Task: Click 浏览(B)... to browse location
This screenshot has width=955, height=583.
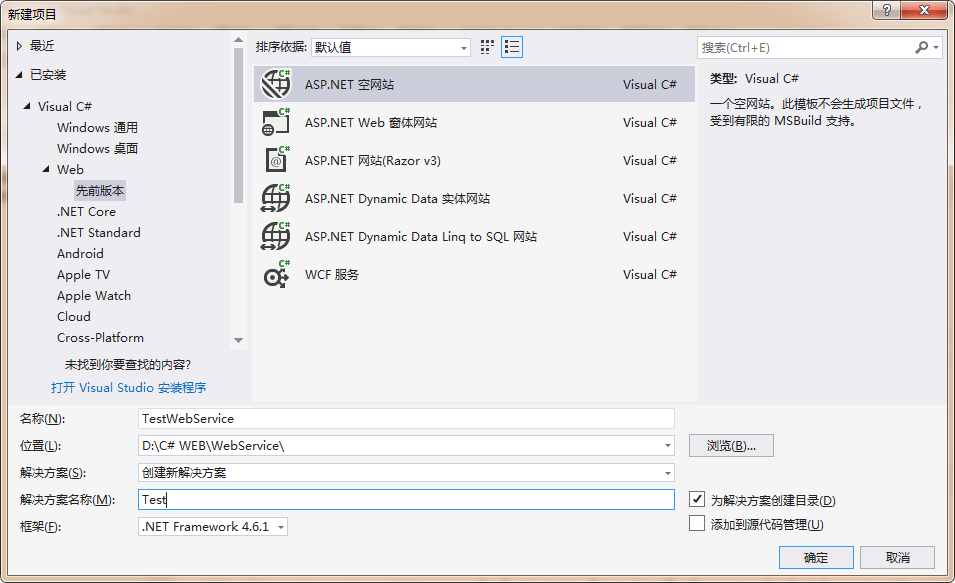Action: (x=731, y=445)
